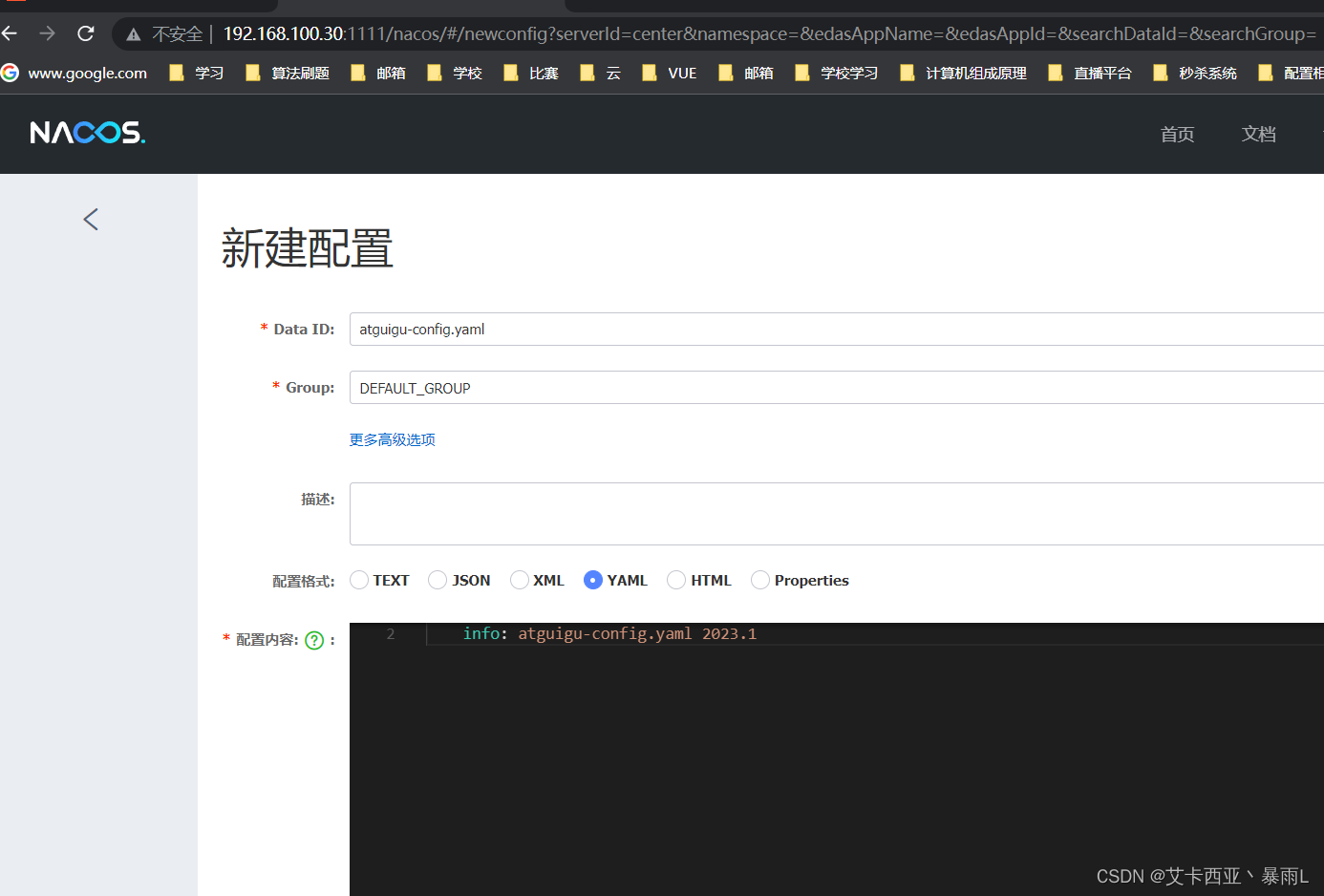Click the browser address bar URL
The image size is (1324, 896).
[769, 33]
